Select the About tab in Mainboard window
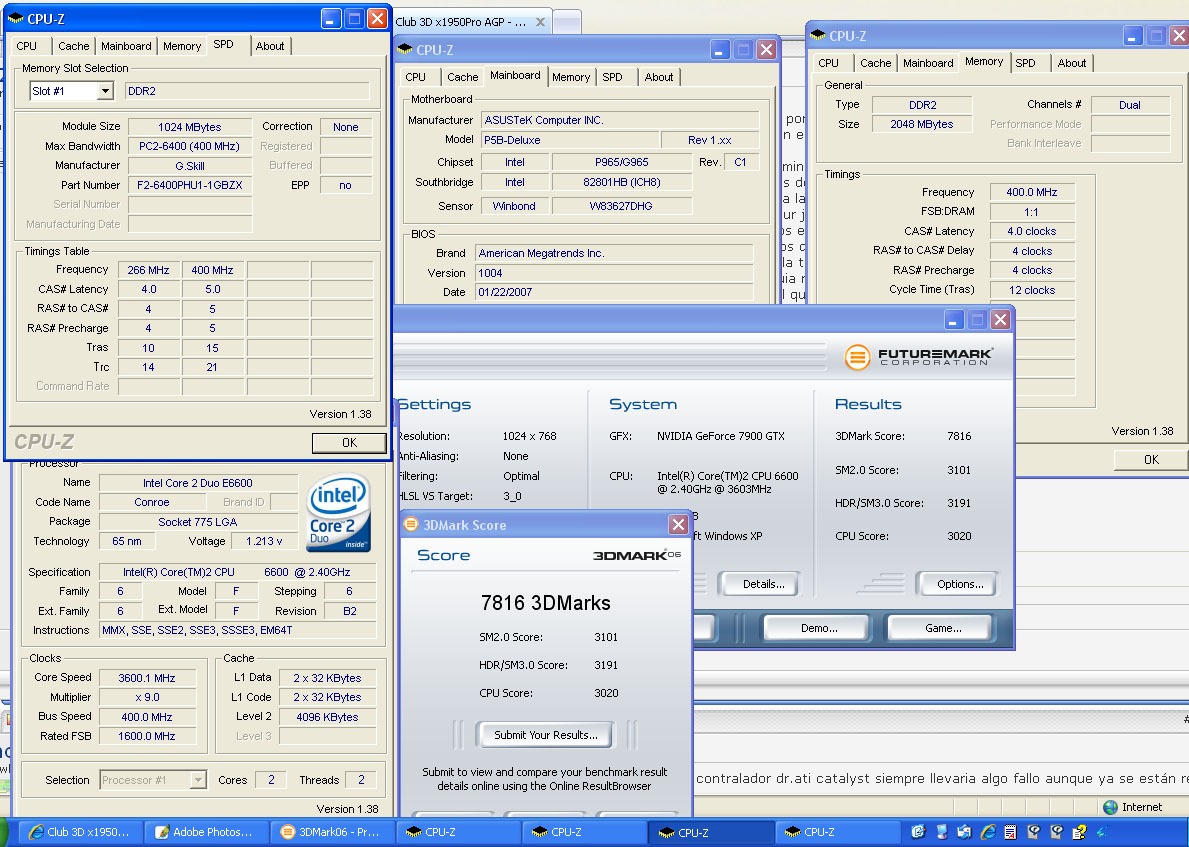The height and width of the screenshot is (847, 1189). pos(658,77)
